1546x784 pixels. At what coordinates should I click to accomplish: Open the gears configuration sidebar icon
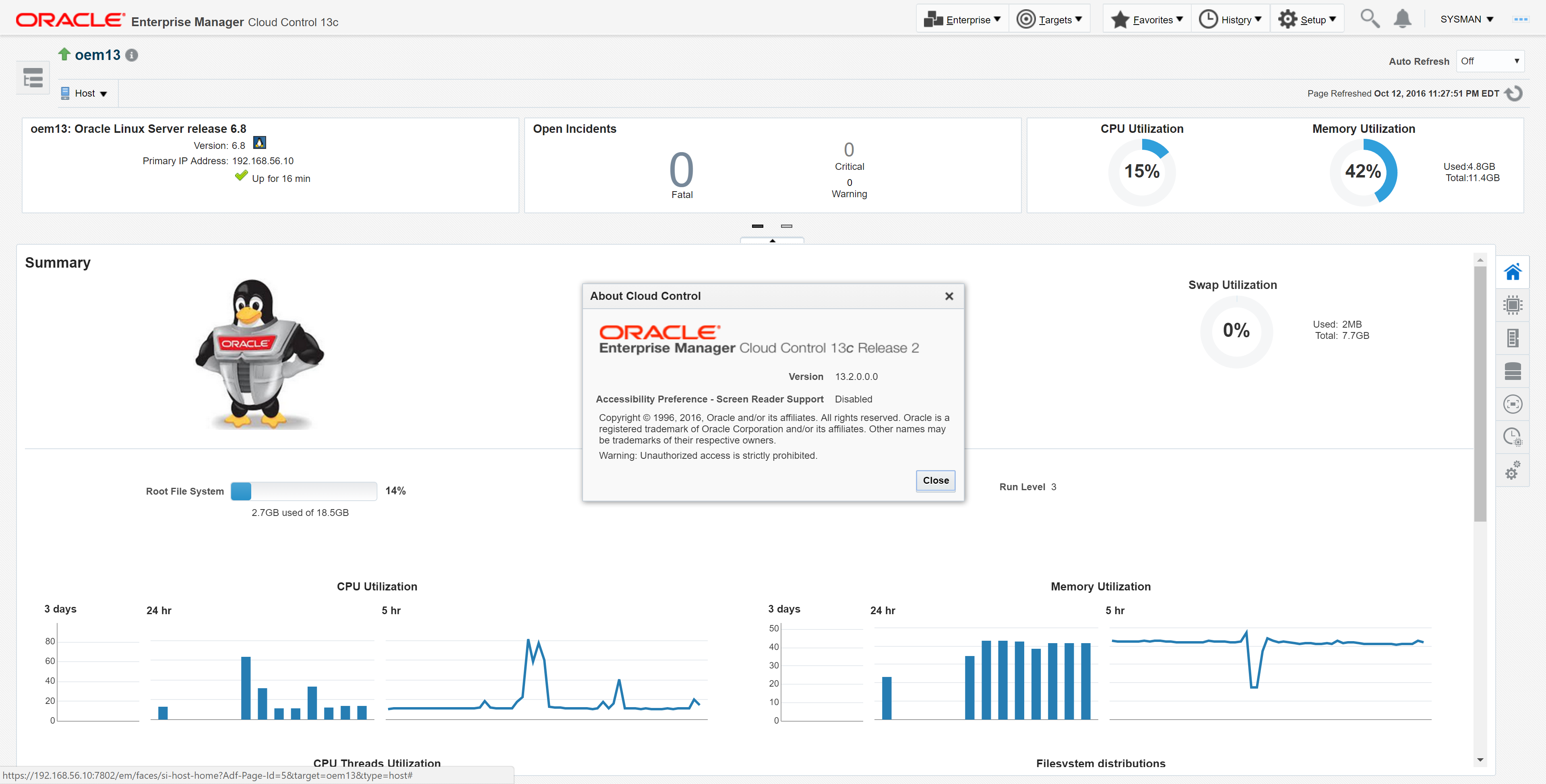1513,470
